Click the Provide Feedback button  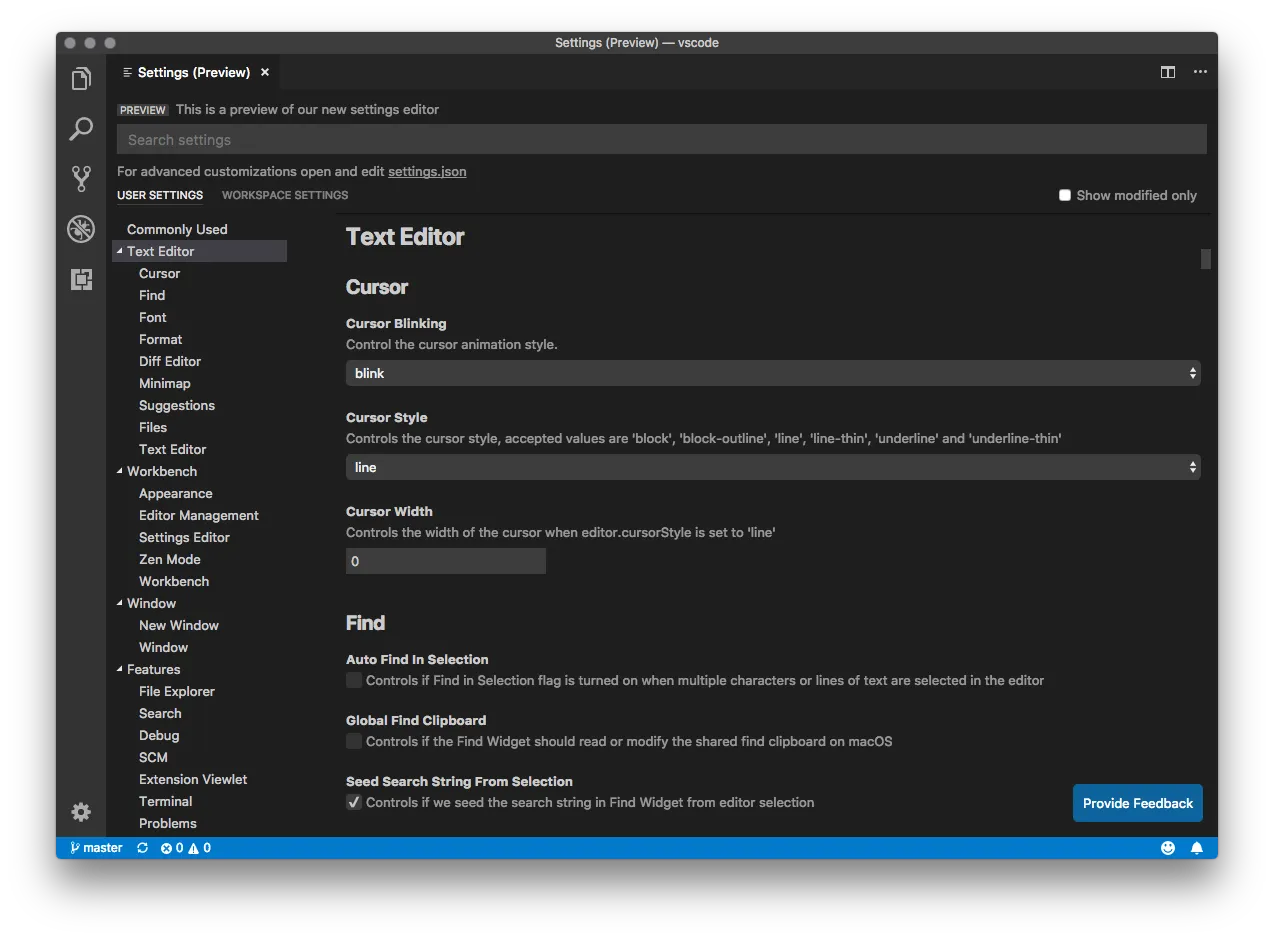tap(1137, 803)
